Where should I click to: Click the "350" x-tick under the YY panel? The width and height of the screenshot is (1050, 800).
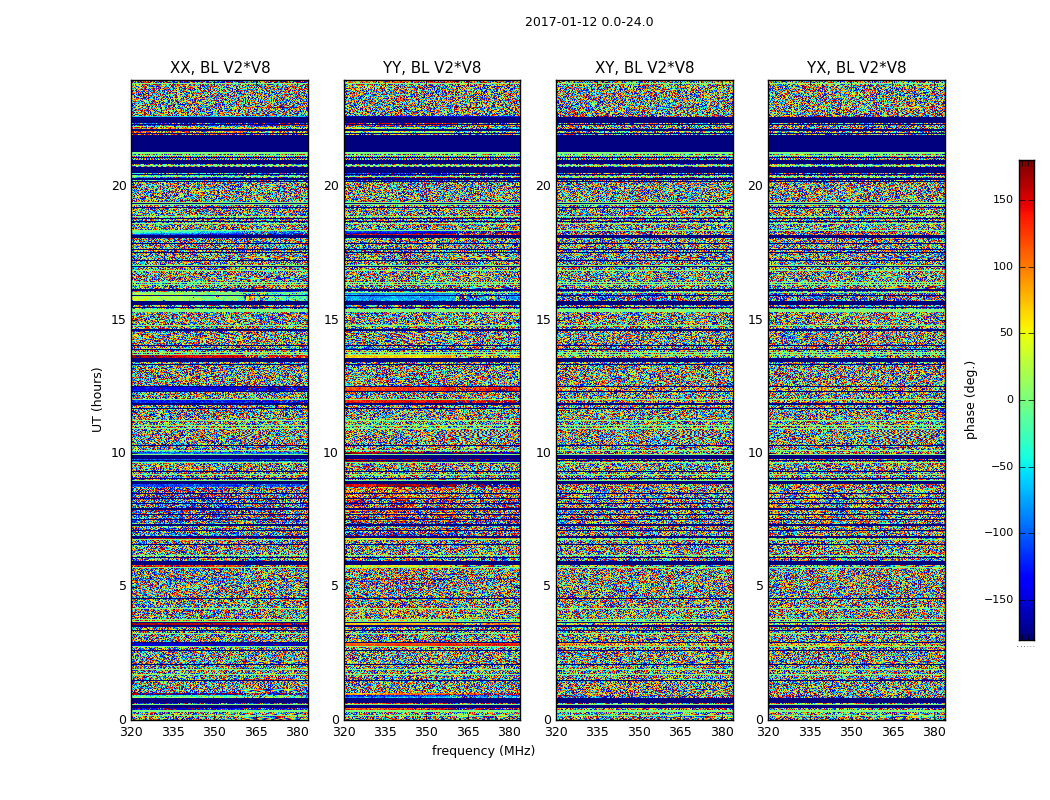pyautogui.click(x=427, y=732)
